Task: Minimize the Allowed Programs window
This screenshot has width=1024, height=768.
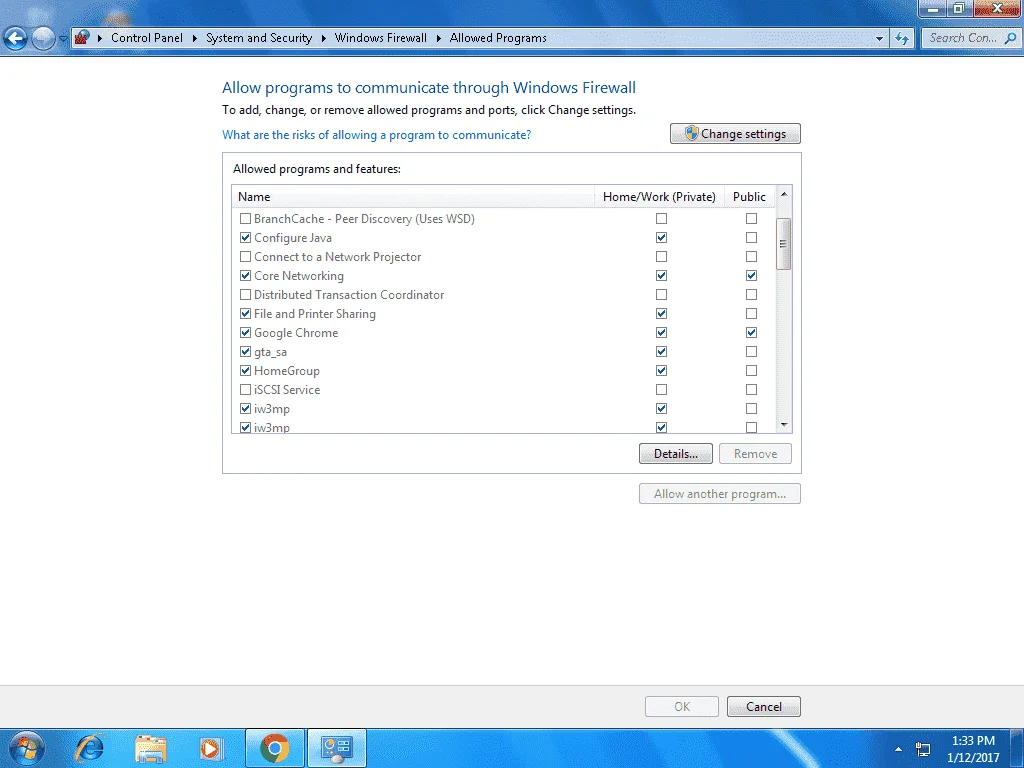Action: point(933,8)
